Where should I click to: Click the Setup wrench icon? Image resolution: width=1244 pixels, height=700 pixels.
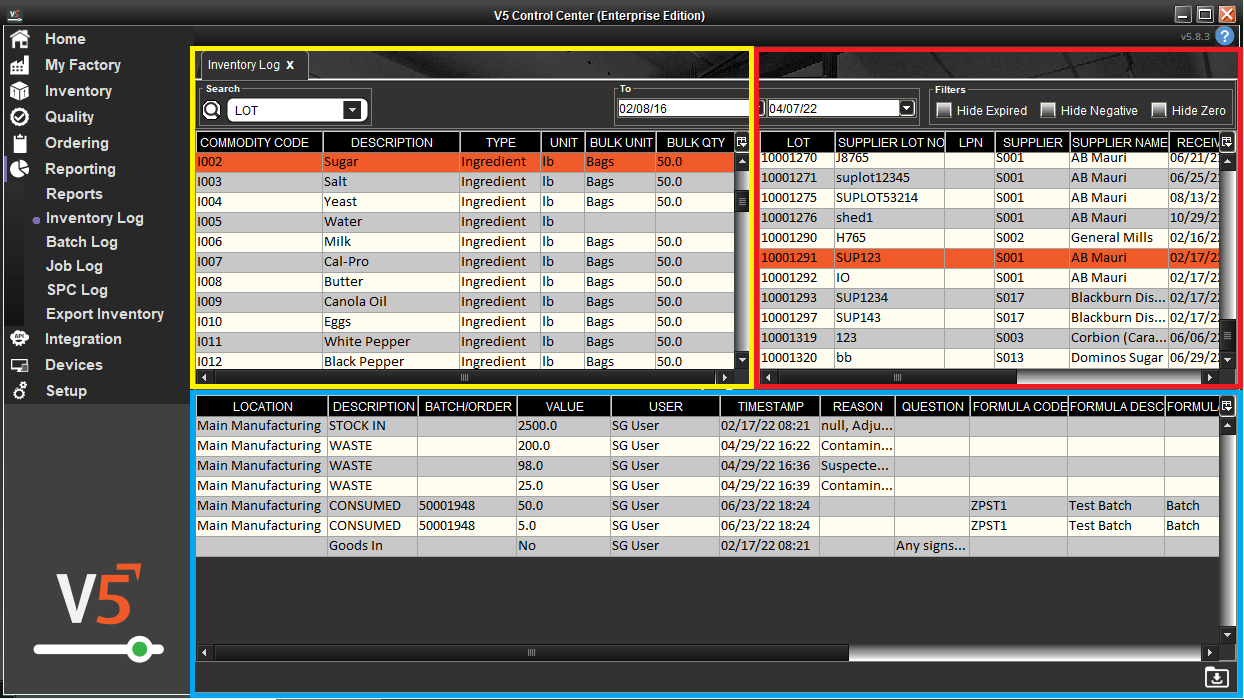[20, 390]
